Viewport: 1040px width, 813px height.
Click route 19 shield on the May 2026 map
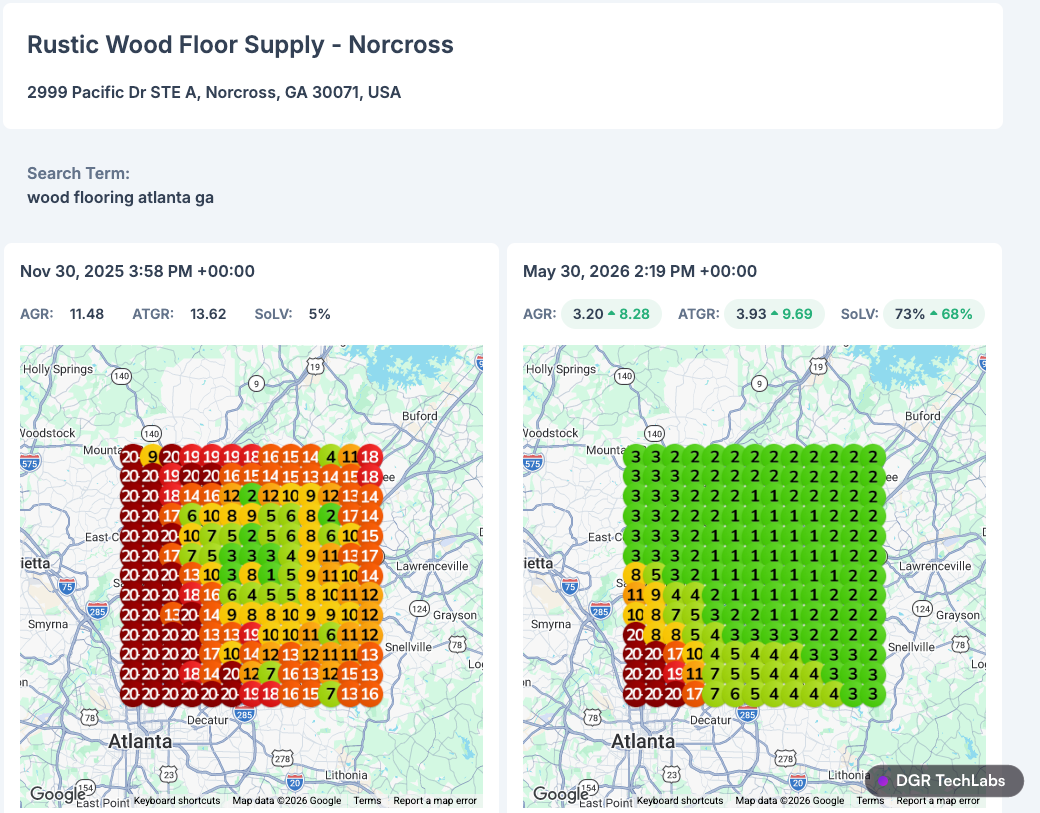818,366
